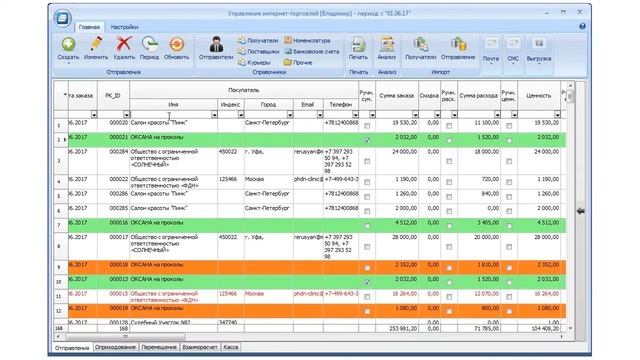The width and height of the screenshot is (640, 360).
Task: Open the filter dropdown for Сумма заказа
Action: coord(415,115)
